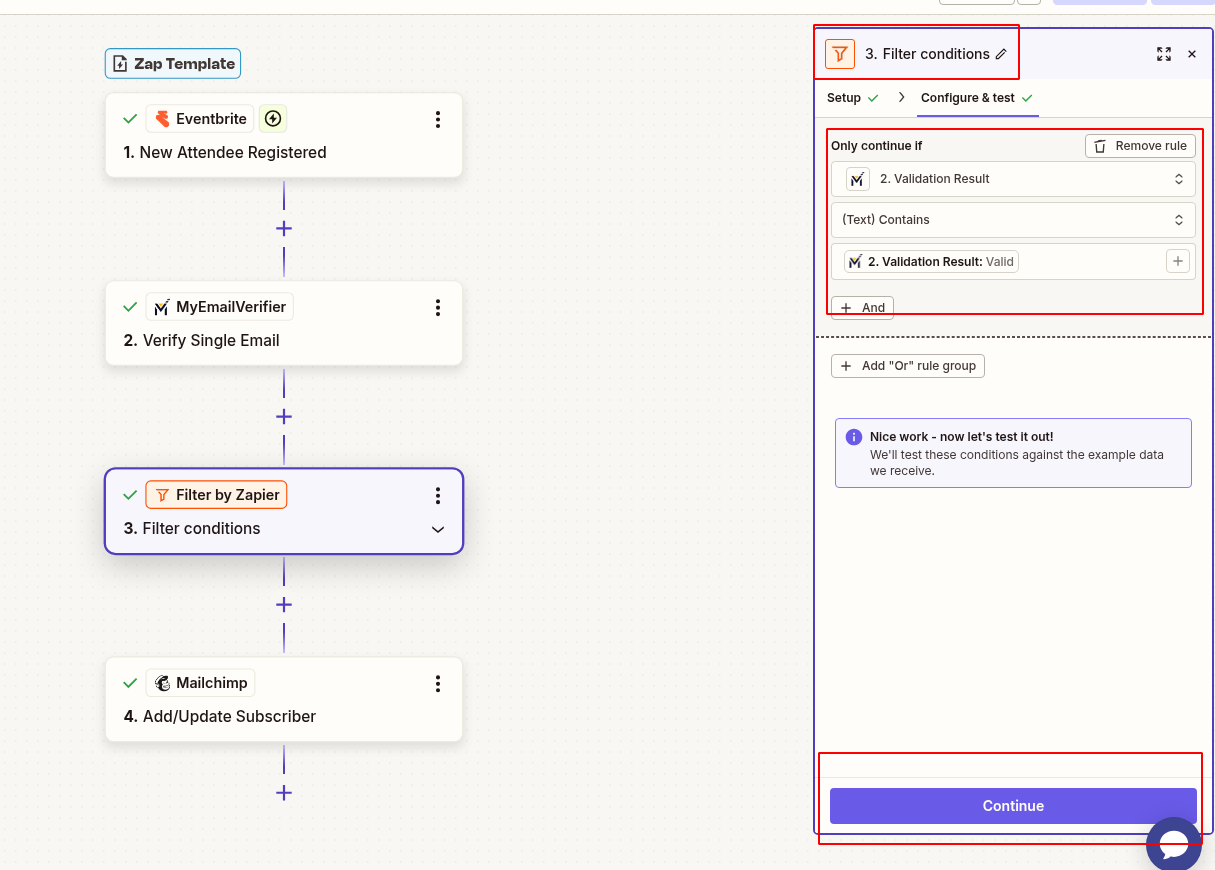Expand the panel using the fullscreen icon
The width and height of the screenshot is (1215, 870).
(1164, 54)
